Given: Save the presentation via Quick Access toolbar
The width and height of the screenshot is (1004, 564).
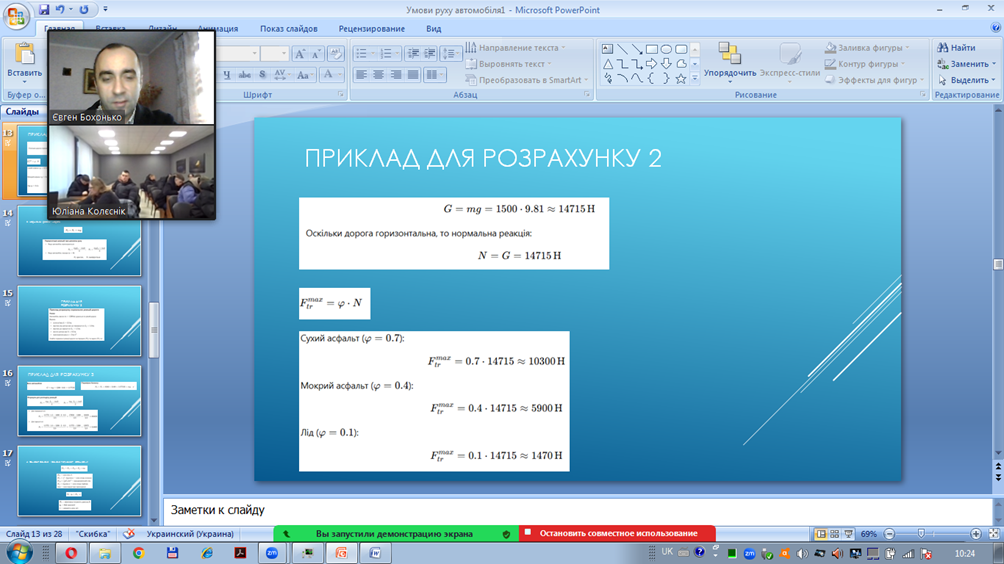Looking at the screenshot, I should point(45,9).
